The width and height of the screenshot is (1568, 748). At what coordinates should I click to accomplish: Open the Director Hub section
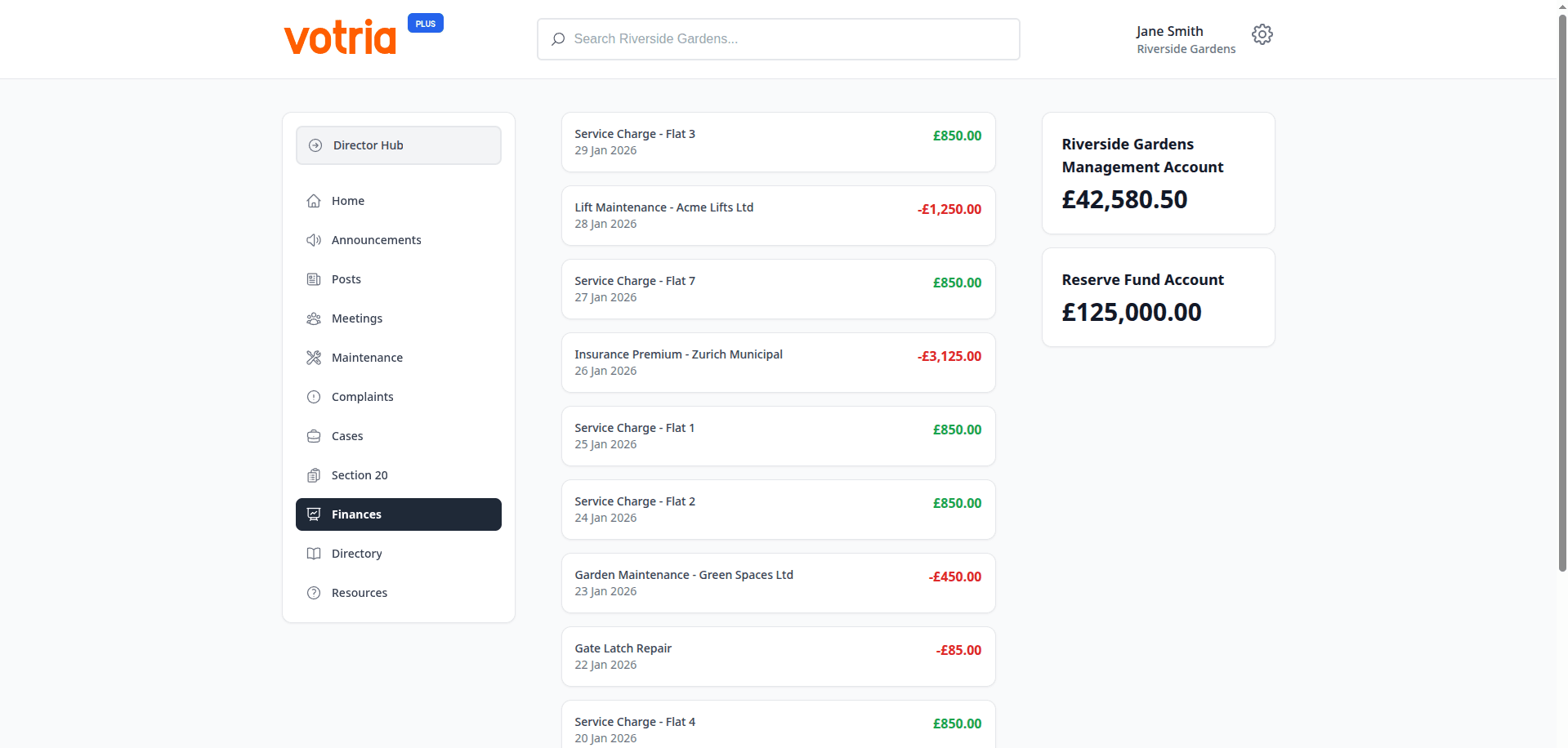click(398, 145)
